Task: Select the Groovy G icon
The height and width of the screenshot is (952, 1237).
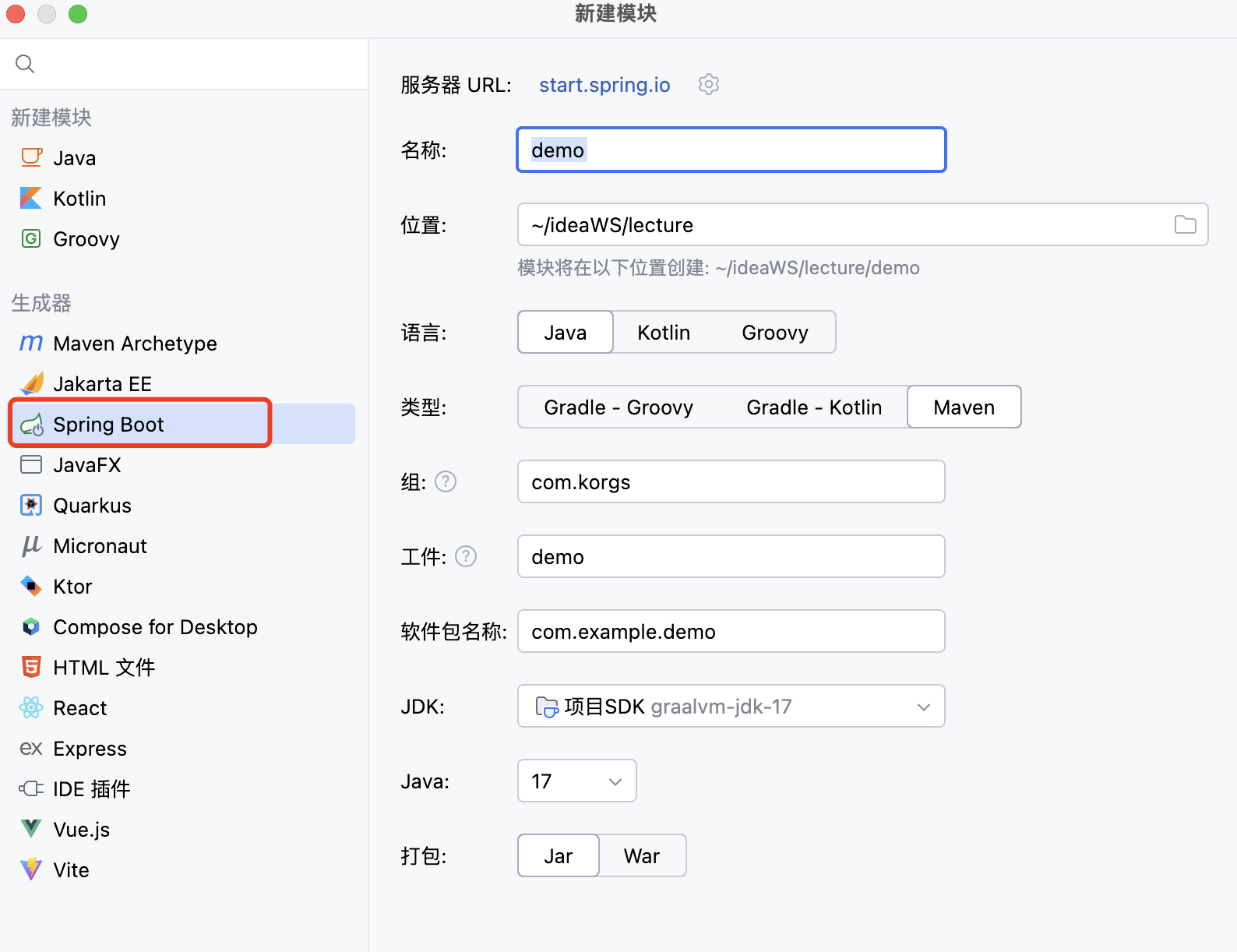Action: 31,238
